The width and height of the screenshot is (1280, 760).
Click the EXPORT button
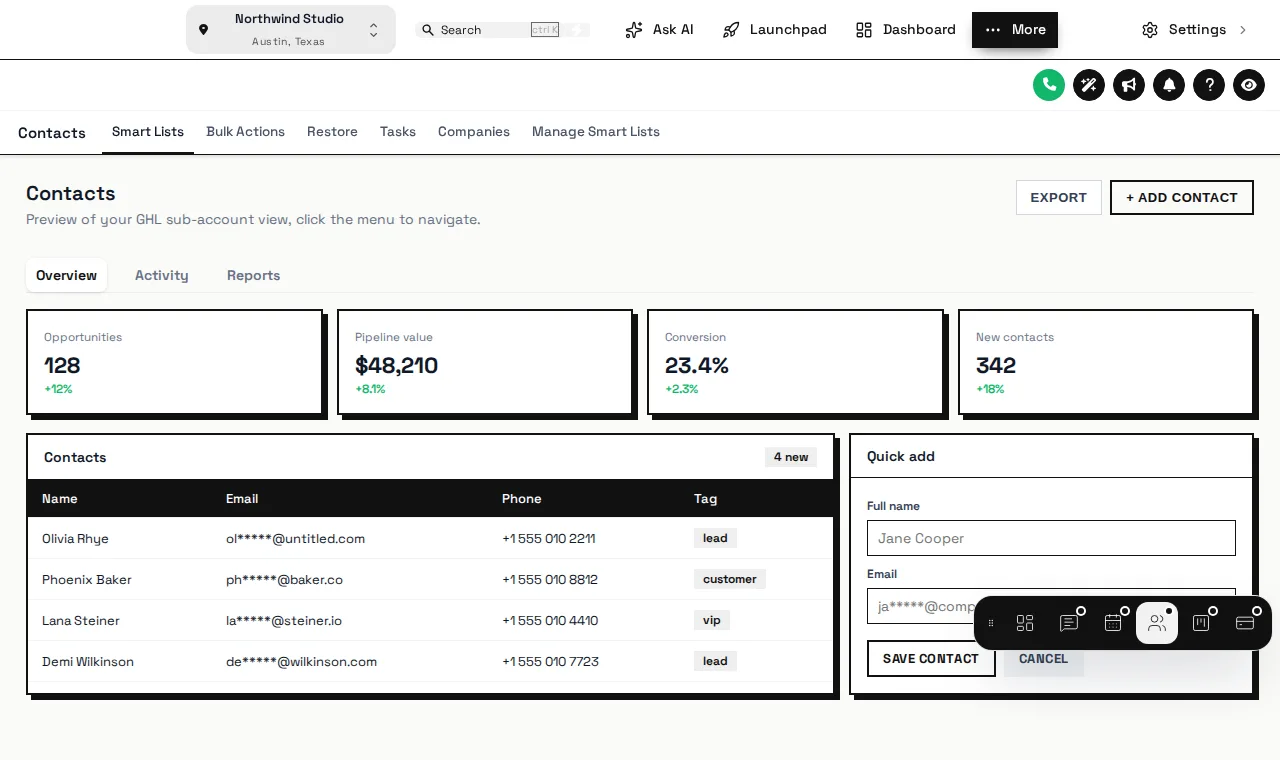coord(1059,197)
